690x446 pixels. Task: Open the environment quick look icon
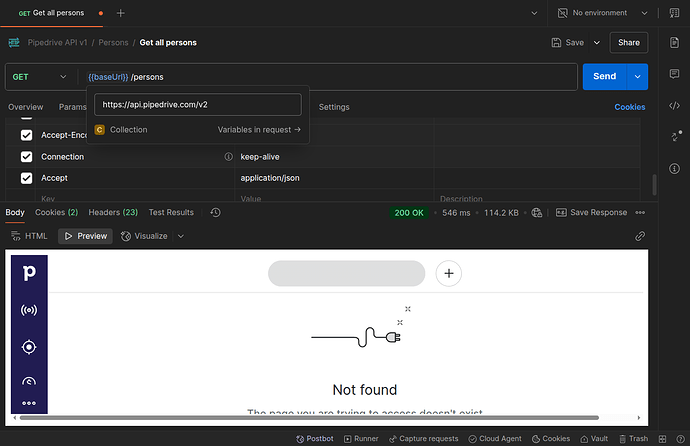click(x=674, y=13)
